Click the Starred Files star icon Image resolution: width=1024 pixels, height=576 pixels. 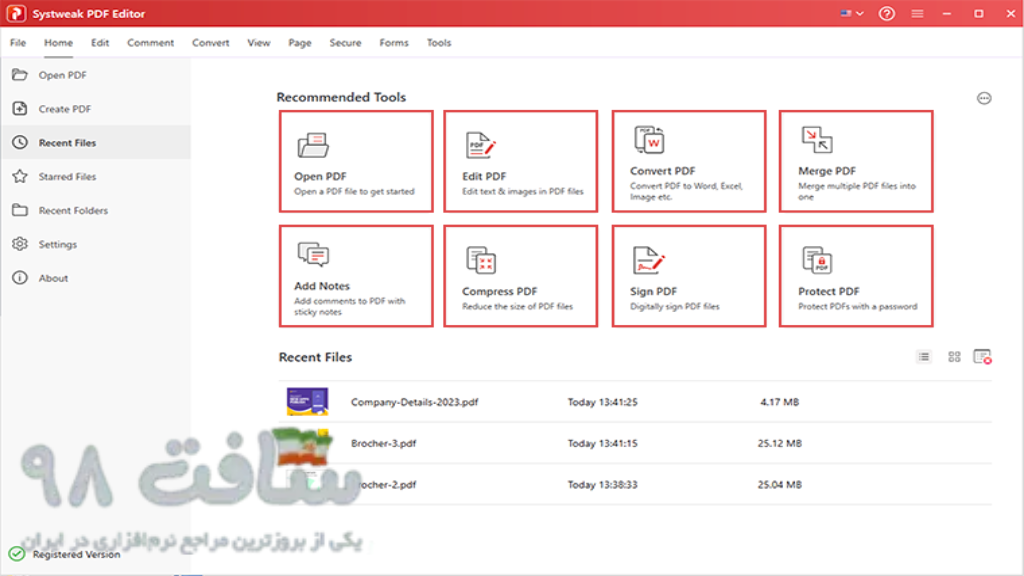point(20,176)
